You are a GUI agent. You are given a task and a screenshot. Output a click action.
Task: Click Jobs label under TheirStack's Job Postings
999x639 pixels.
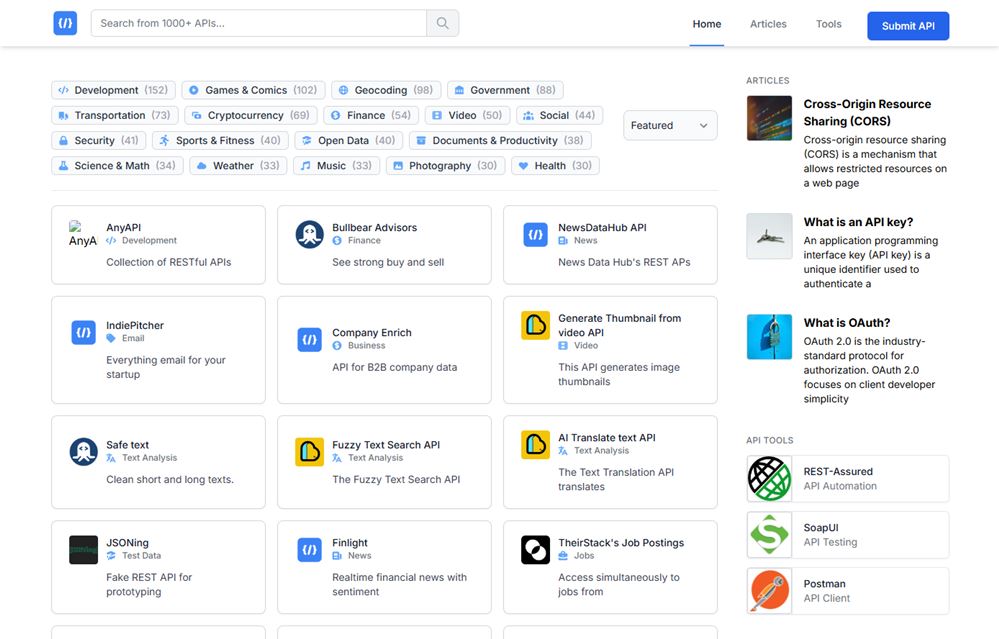[x=584, y=556]
